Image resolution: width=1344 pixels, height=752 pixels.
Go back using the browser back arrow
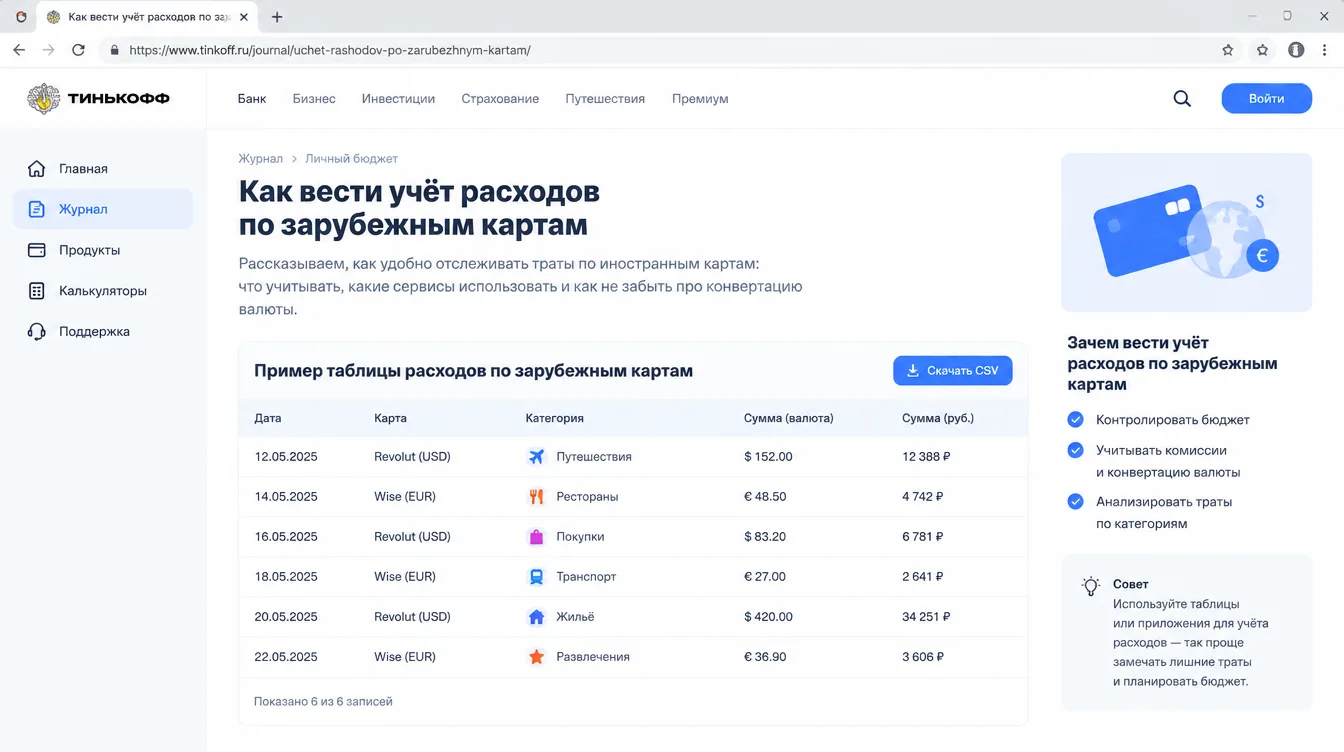19,50
